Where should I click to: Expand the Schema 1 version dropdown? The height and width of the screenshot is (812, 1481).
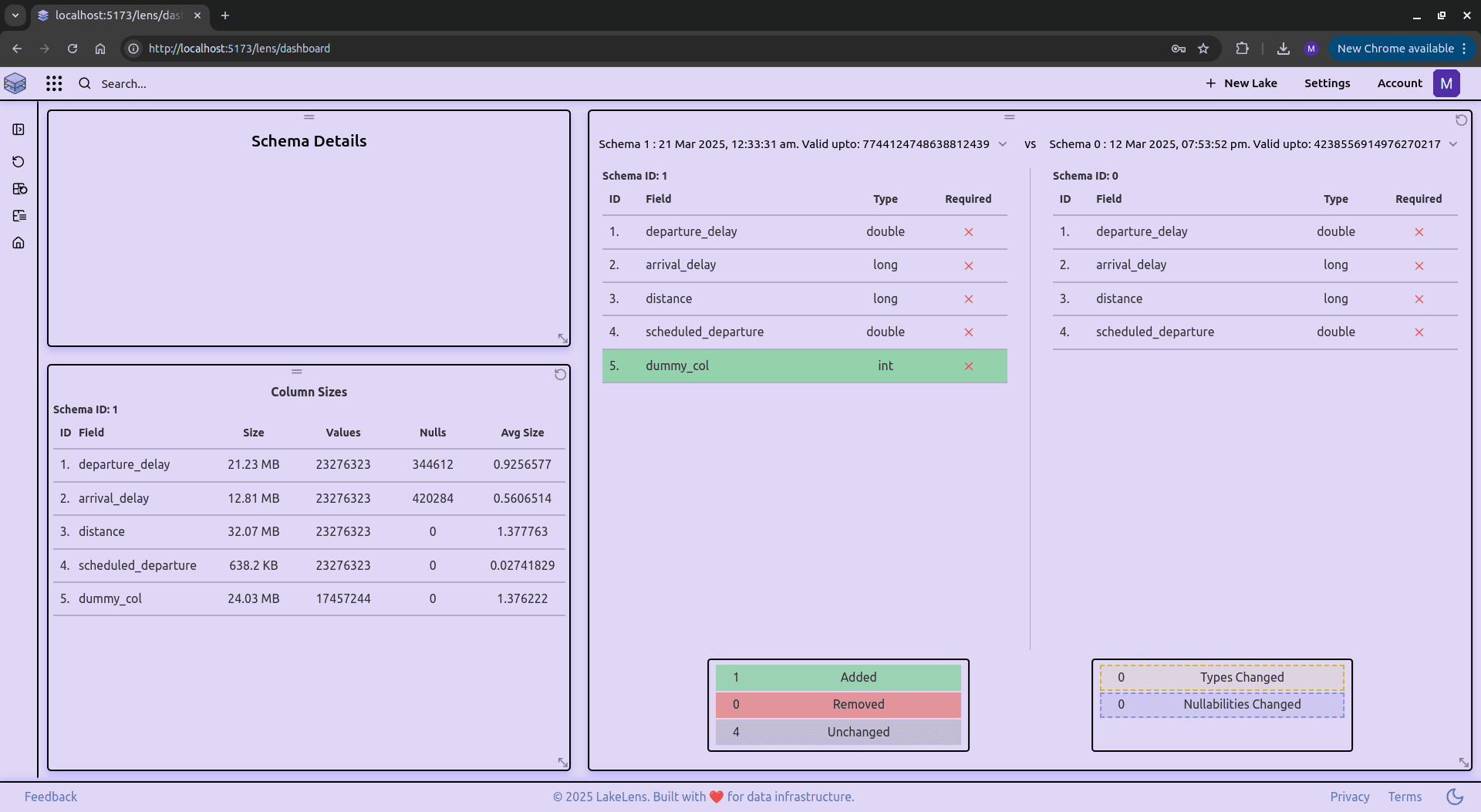click(x=1003, y=144)
